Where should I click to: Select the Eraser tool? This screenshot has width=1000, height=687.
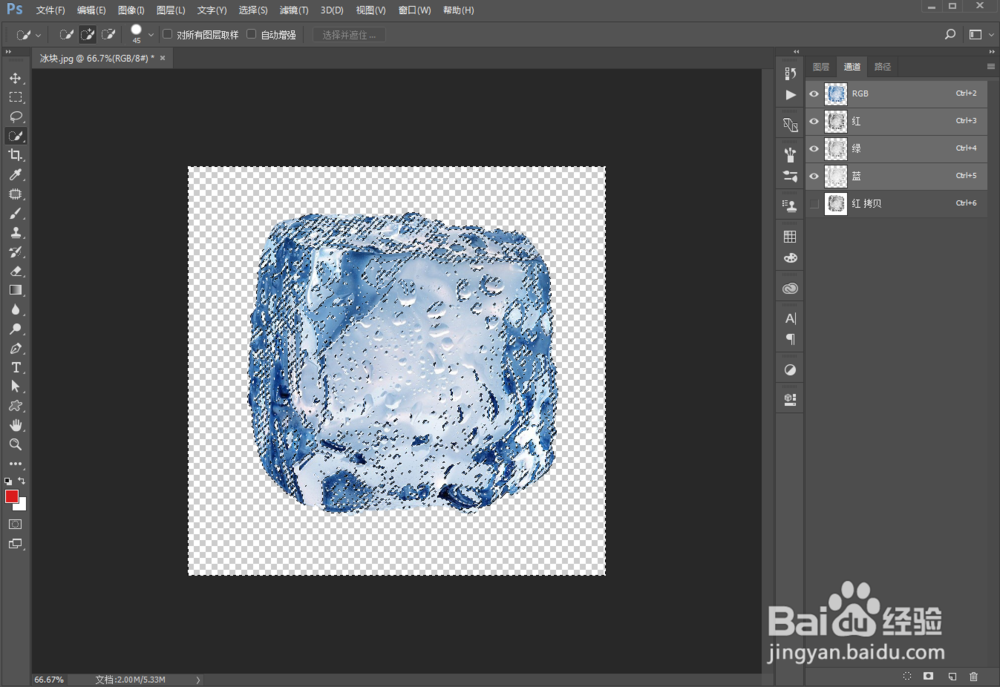click(15, 271)
